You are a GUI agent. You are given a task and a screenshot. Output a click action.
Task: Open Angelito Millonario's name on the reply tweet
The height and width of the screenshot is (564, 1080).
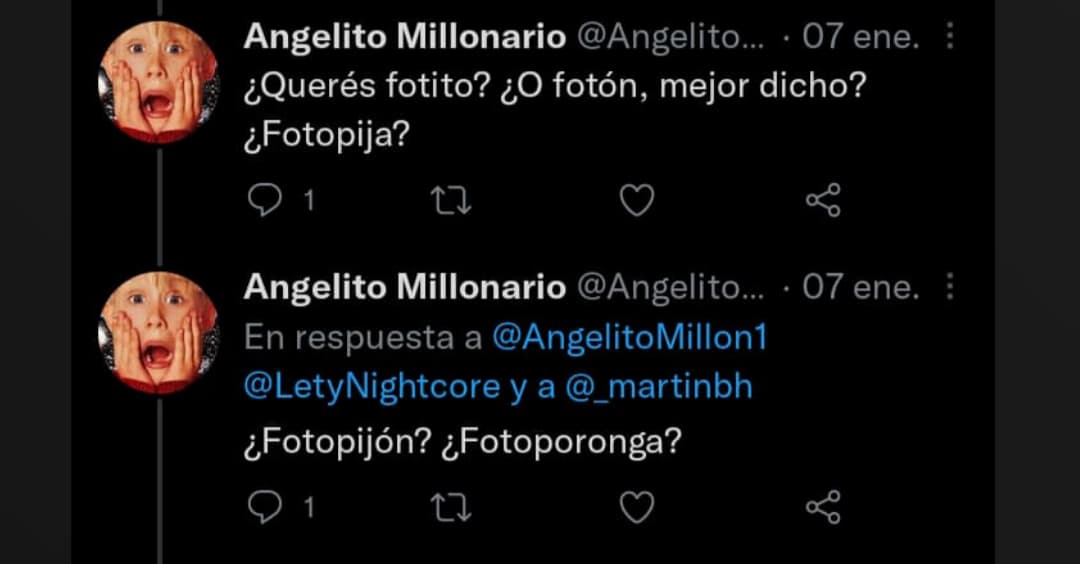404,288
